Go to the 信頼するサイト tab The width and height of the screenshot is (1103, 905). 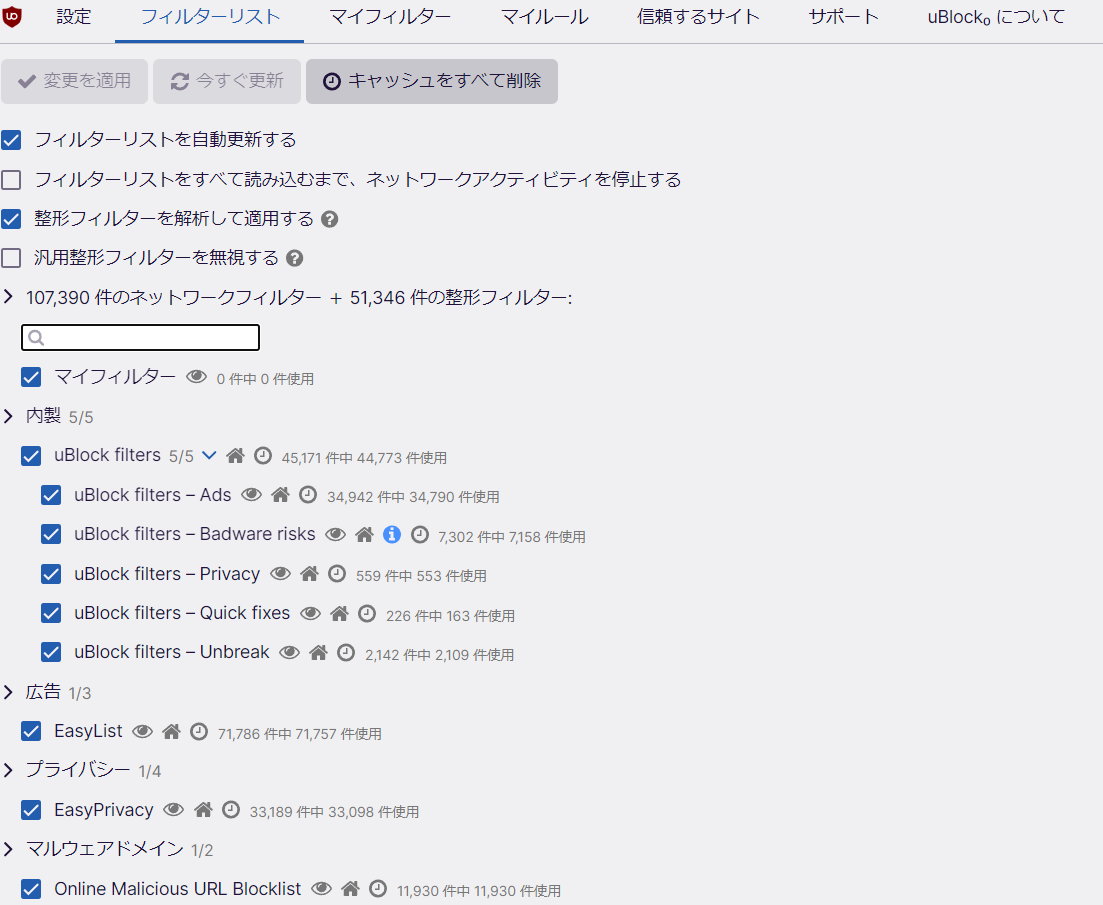pos(698,17)
